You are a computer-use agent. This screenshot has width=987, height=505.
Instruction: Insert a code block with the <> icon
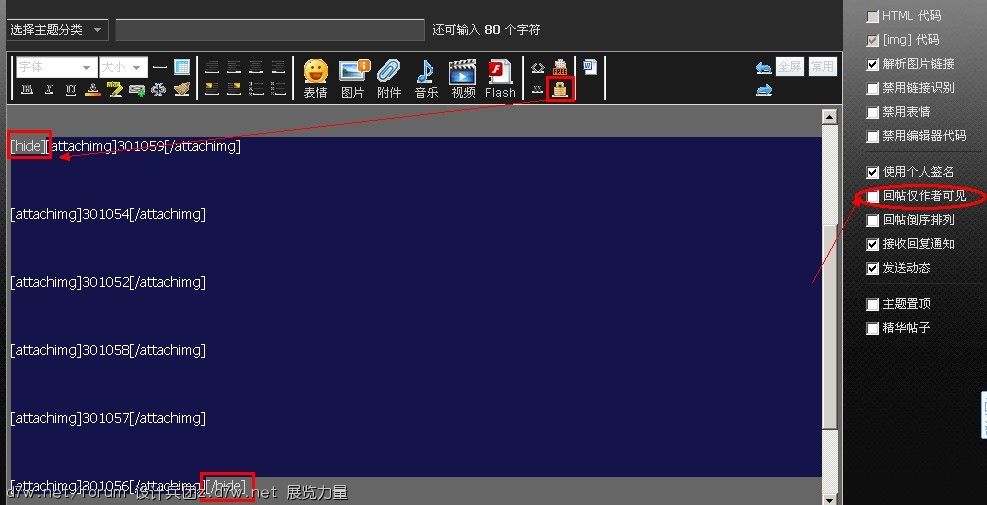[x=538, y=67]
